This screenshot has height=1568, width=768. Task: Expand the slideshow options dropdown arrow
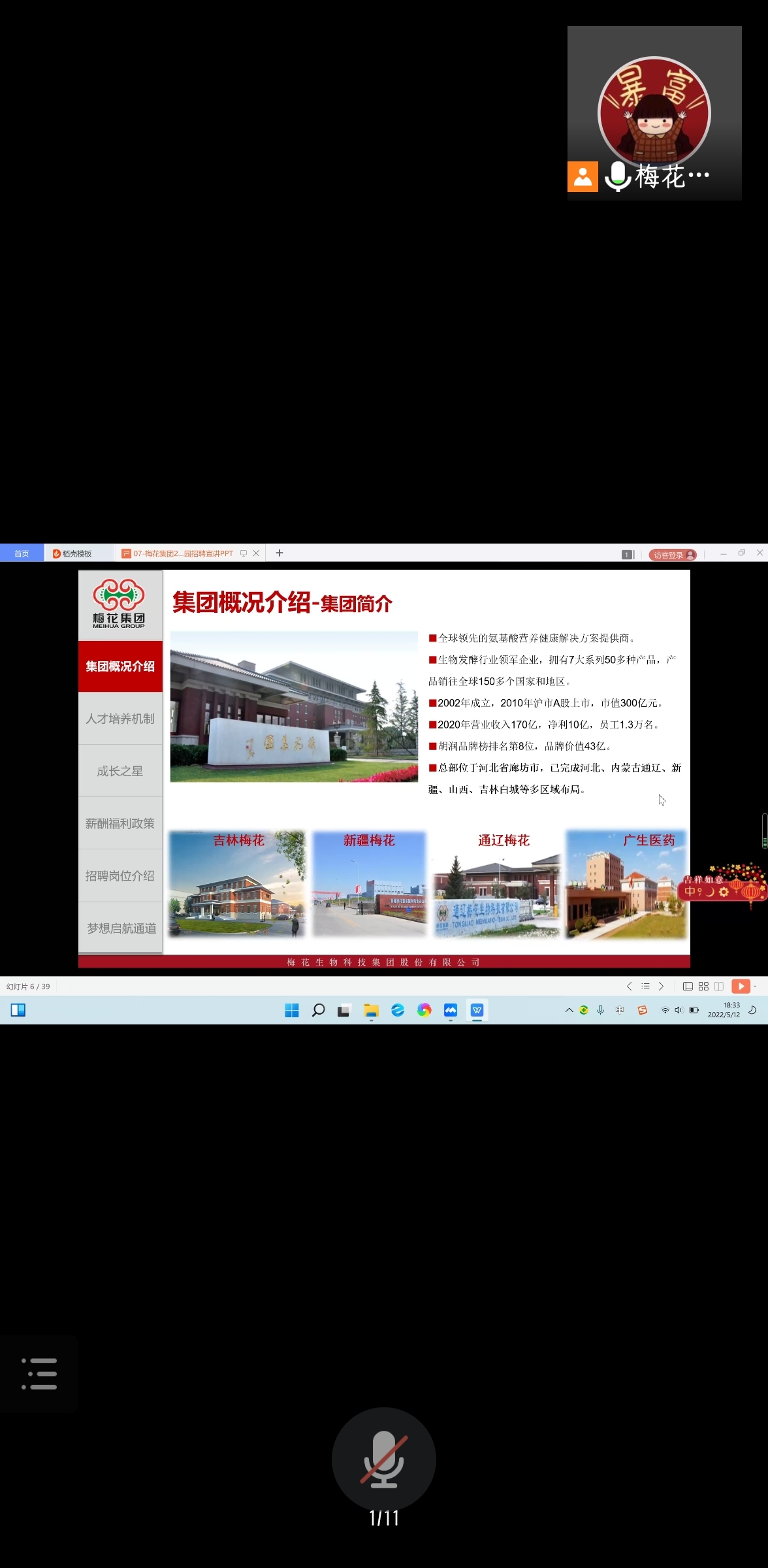pos(756,987)
